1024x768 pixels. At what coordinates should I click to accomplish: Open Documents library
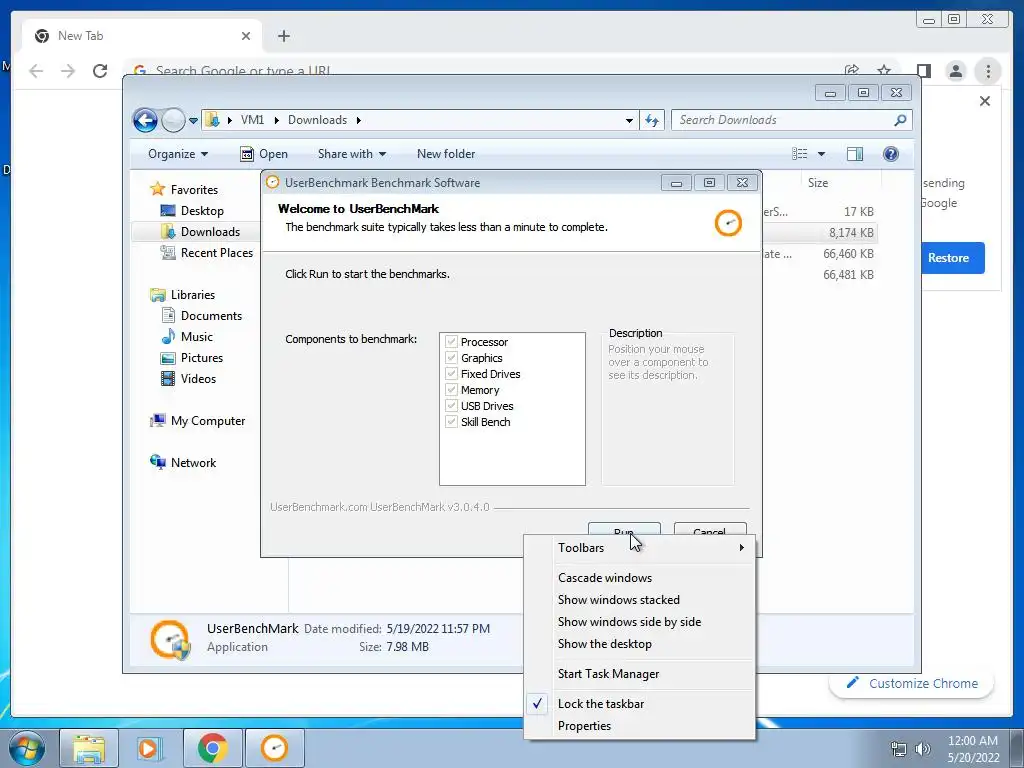tap(201, 316)
